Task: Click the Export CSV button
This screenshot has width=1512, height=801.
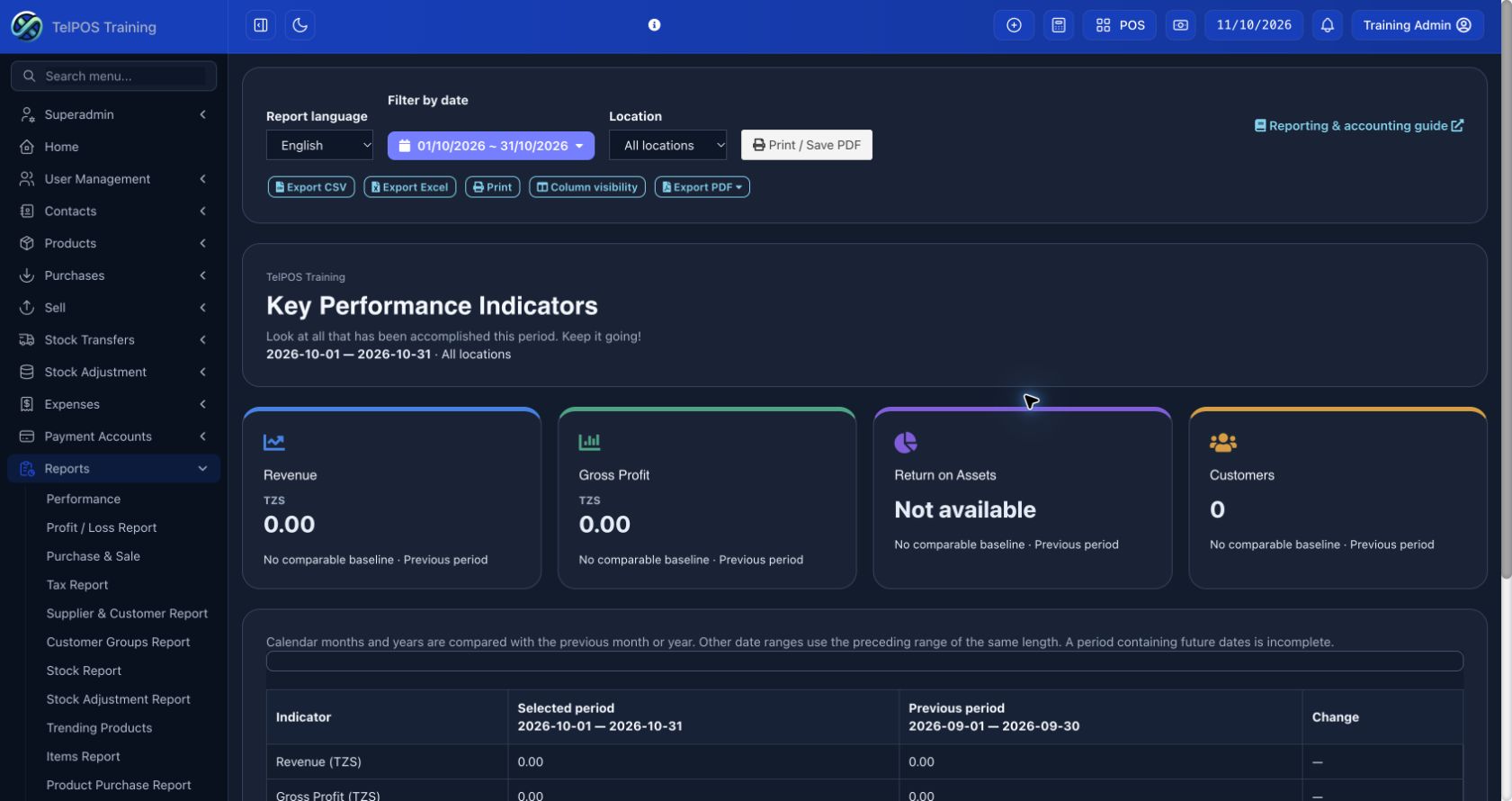Action: [x=310, y=187]
